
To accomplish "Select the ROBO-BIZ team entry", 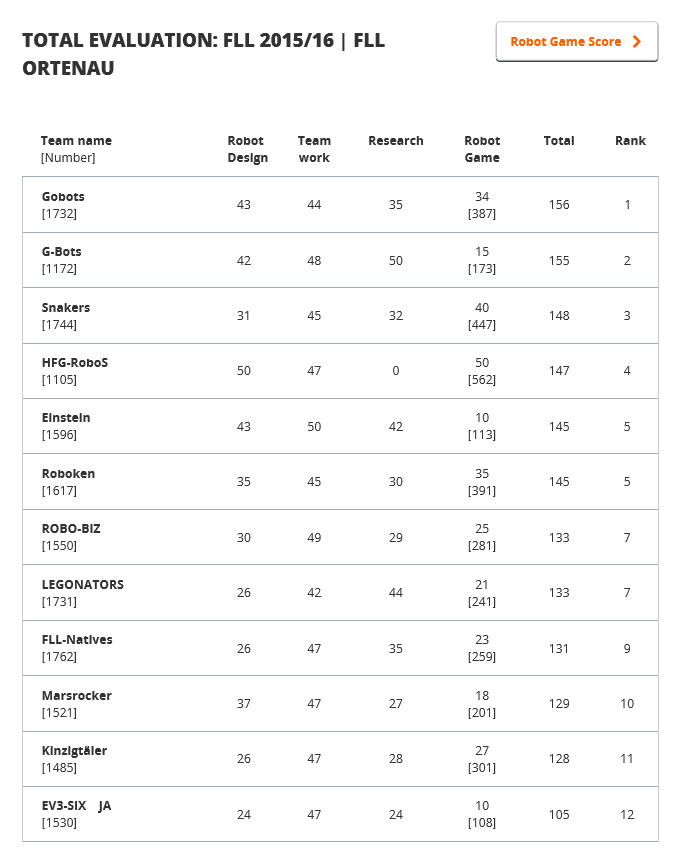I will click(x=71, y=529).
